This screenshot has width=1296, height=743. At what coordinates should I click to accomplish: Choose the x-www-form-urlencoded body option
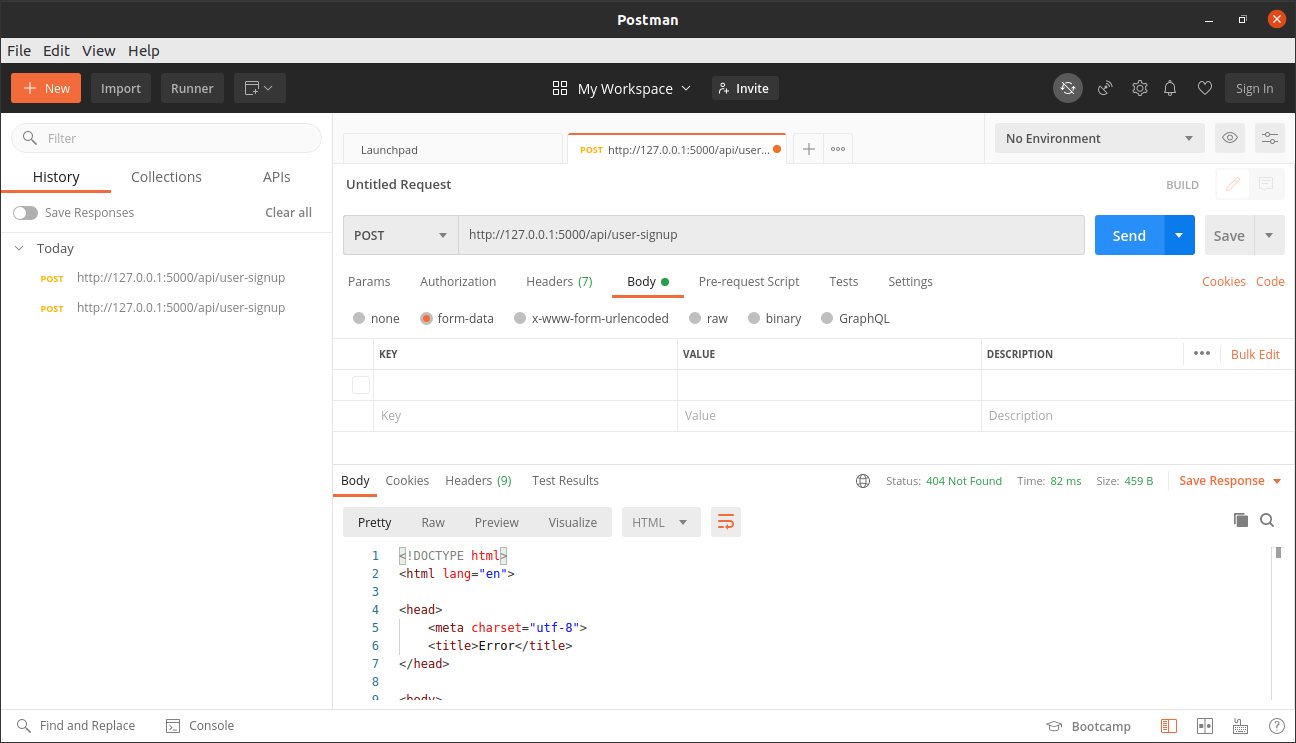520,318
